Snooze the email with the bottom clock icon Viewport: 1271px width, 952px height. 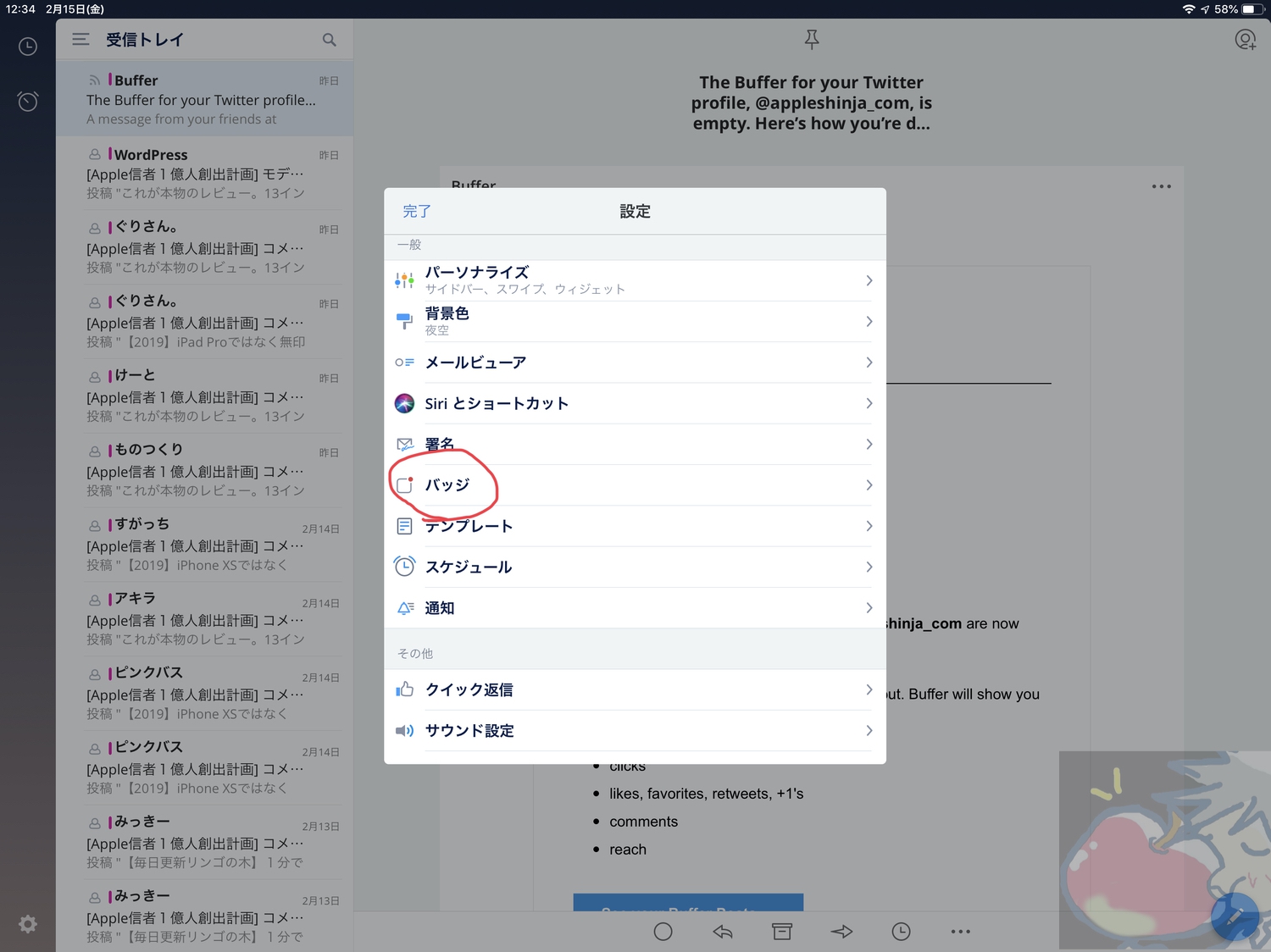pos(901,932)
